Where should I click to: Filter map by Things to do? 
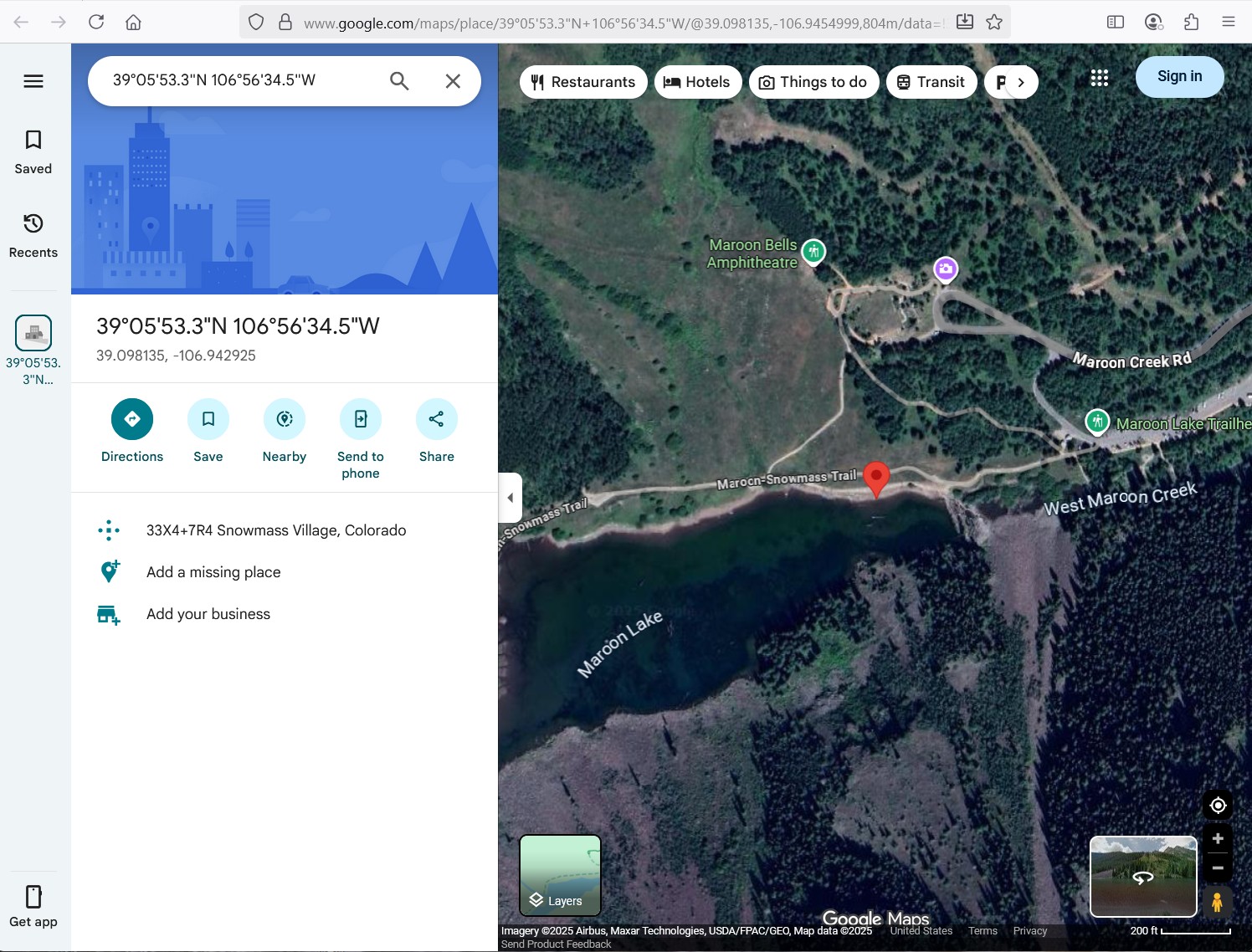813,82
